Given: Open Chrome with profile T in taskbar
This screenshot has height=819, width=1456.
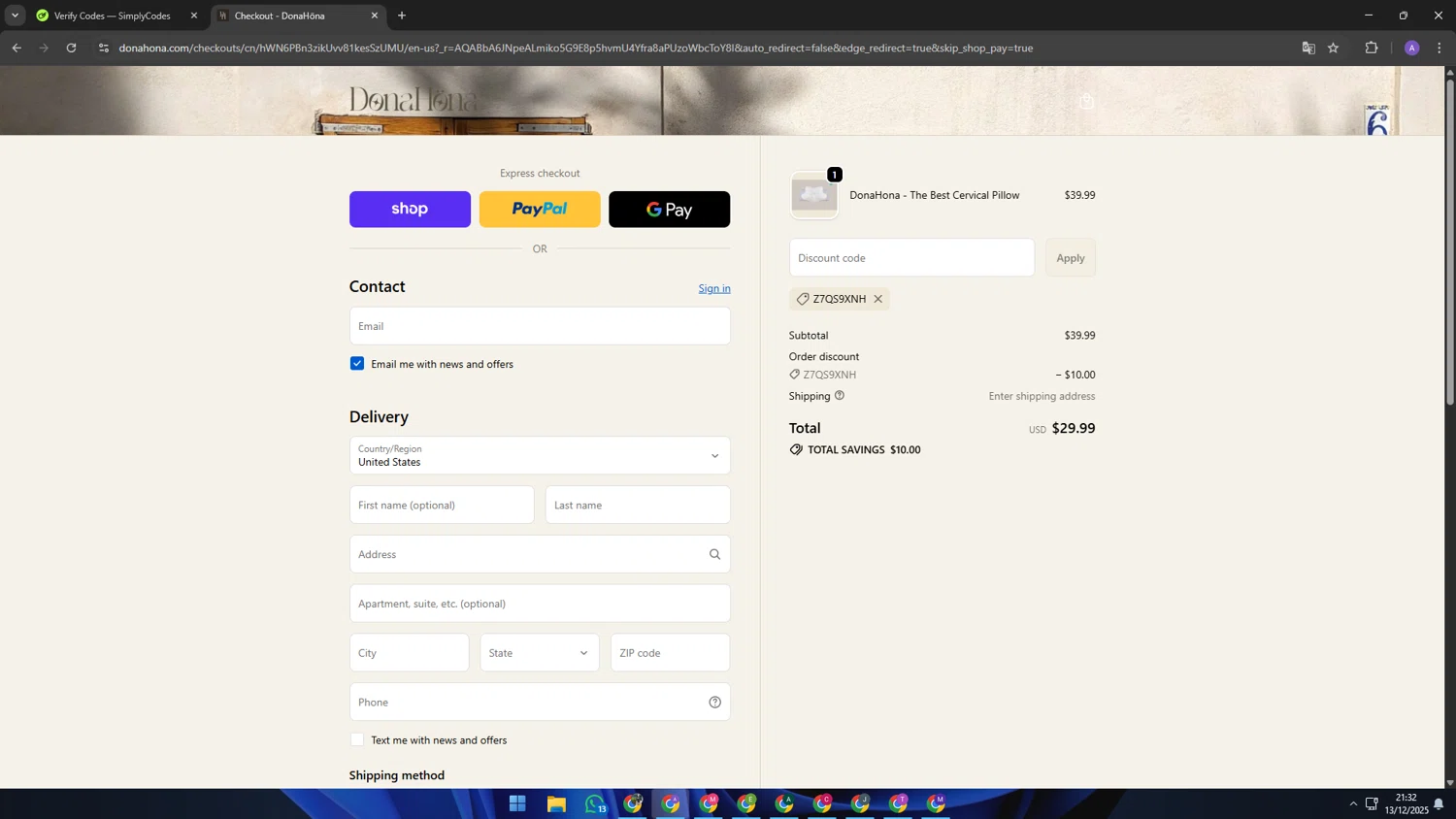Looking at the screenshot, I should (898, 803).
